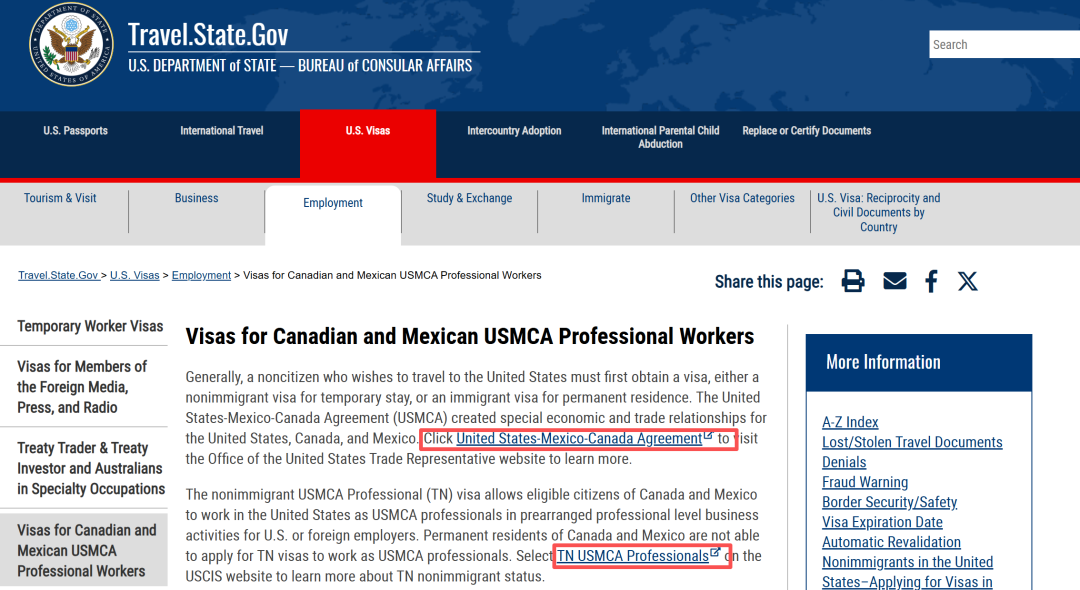Image resolution: width=1080 pixels, height=590 pixels.
Task: Select the Intercountry Adoption menu item
Action: (x=514, y=131)
